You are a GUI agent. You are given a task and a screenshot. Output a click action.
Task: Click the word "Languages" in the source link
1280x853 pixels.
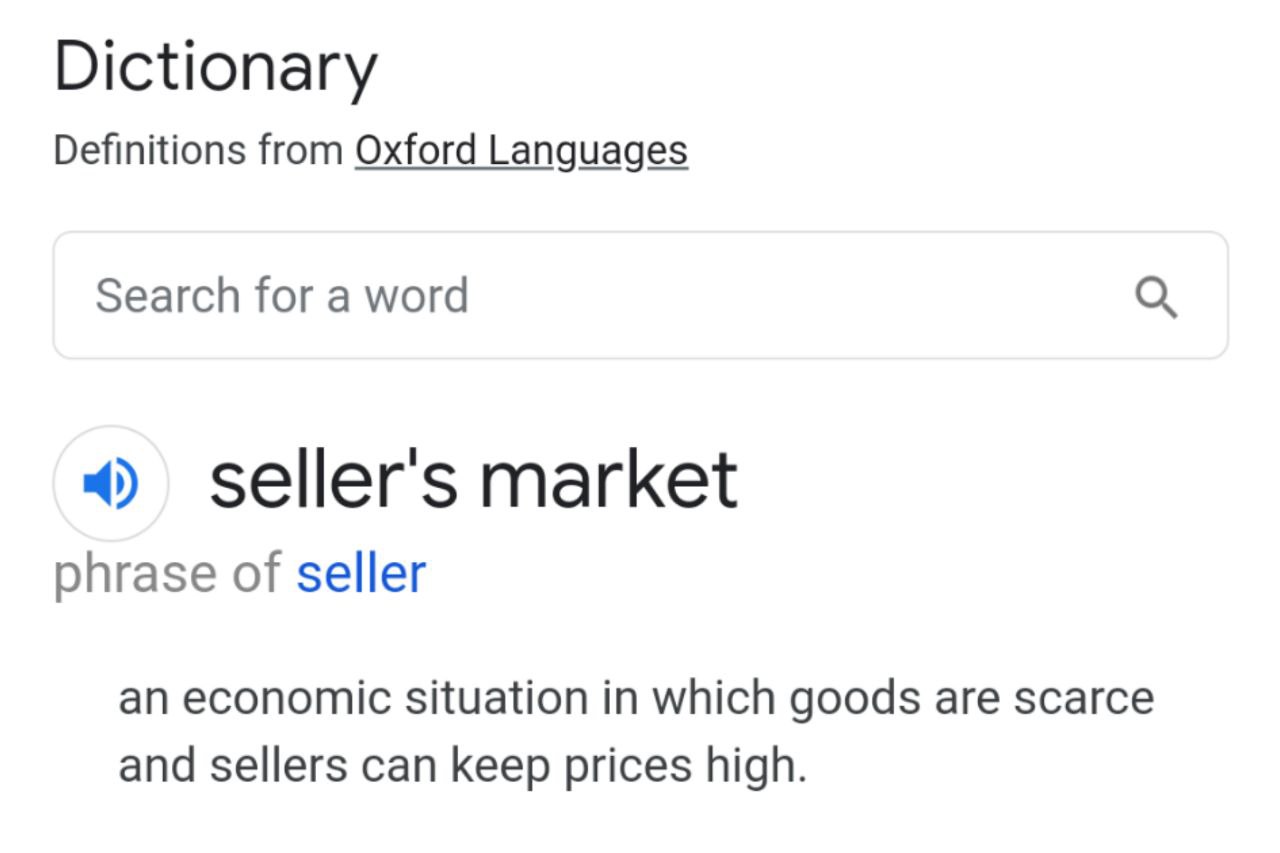click(x=588, y=152)
